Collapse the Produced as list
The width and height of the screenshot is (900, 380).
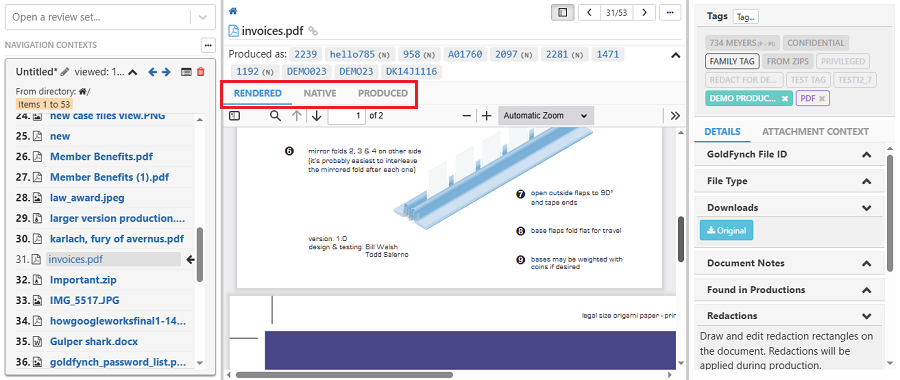coord(676,55)
